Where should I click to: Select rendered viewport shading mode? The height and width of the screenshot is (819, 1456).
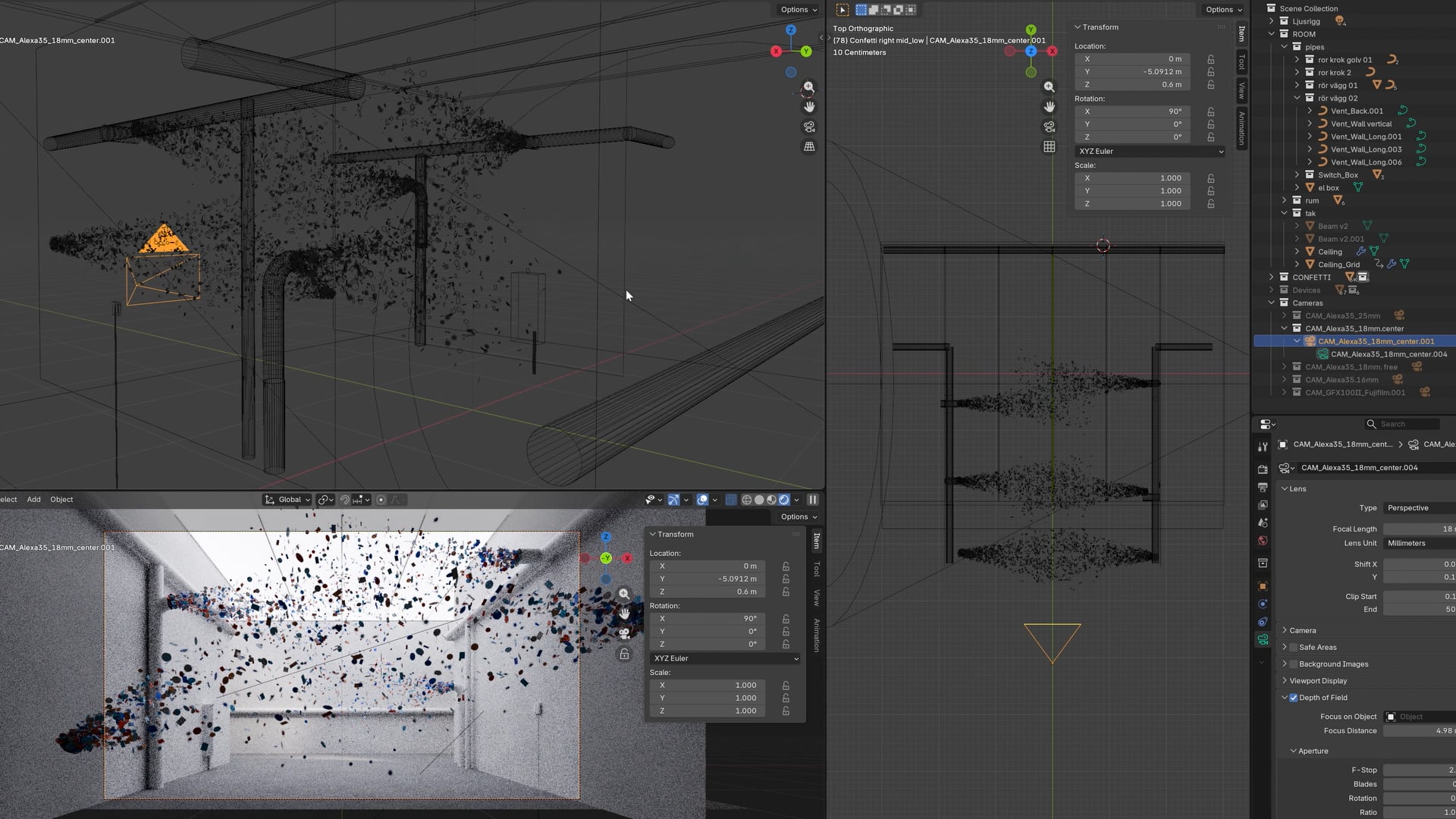(784, 500)
